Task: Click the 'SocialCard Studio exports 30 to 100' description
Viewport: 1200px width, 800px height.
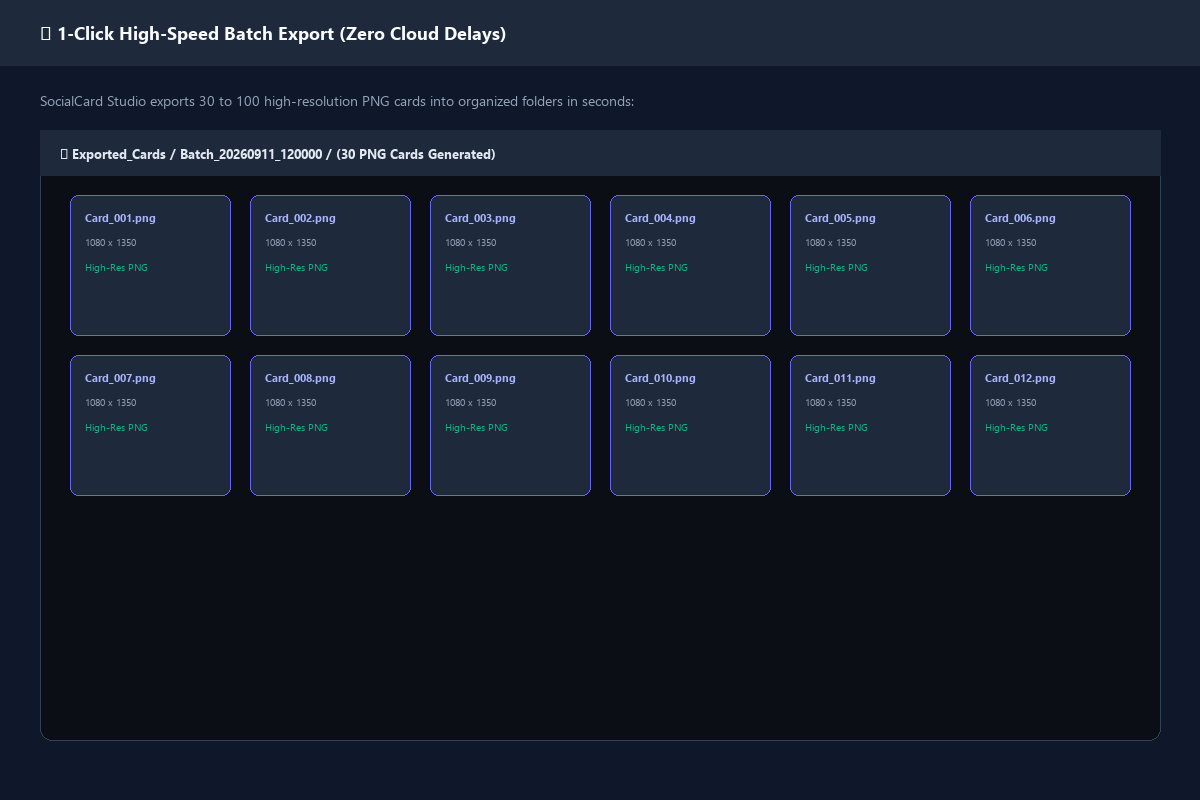Action: click(x=337, y=102)
